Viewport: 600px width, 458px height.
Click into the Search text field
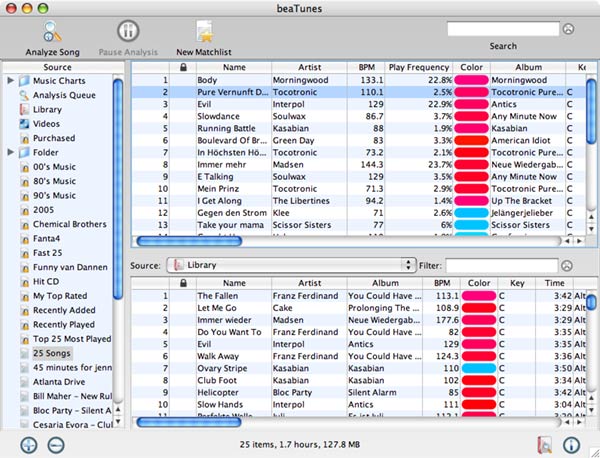click(x=502, y=29)
